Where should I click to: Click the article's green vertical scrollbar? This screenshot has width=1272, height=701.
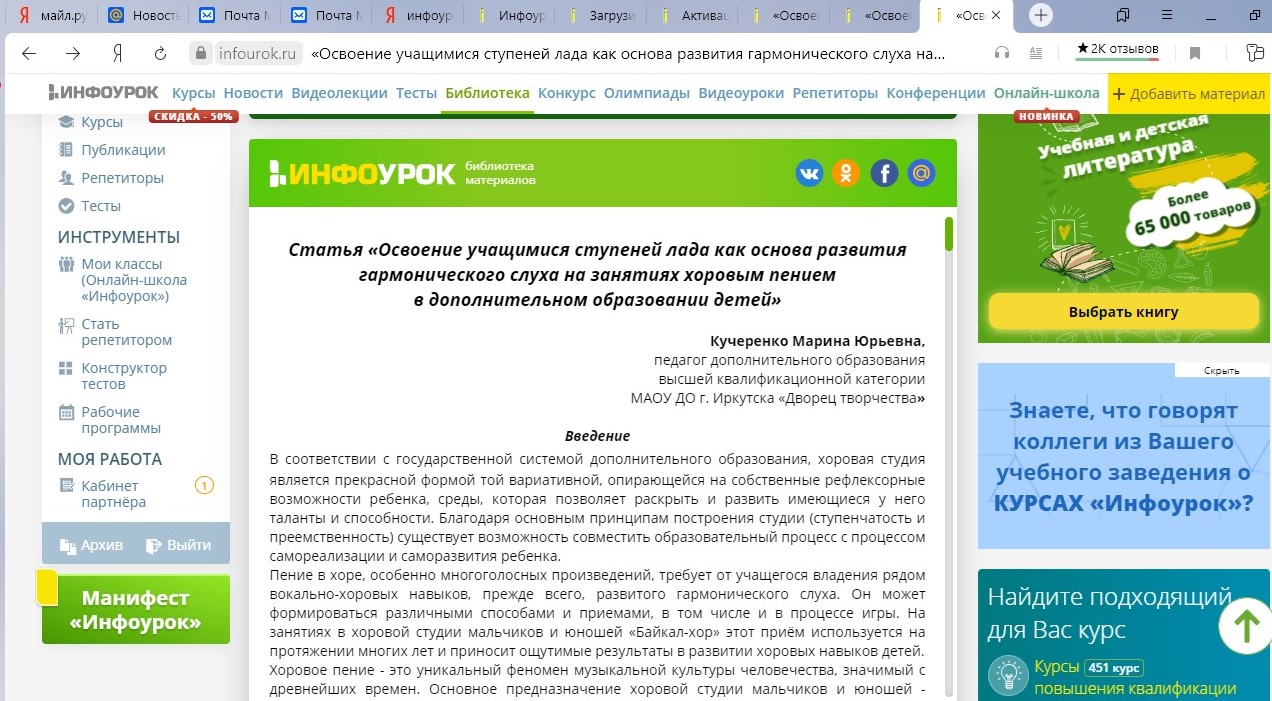(x=949, y=234)
